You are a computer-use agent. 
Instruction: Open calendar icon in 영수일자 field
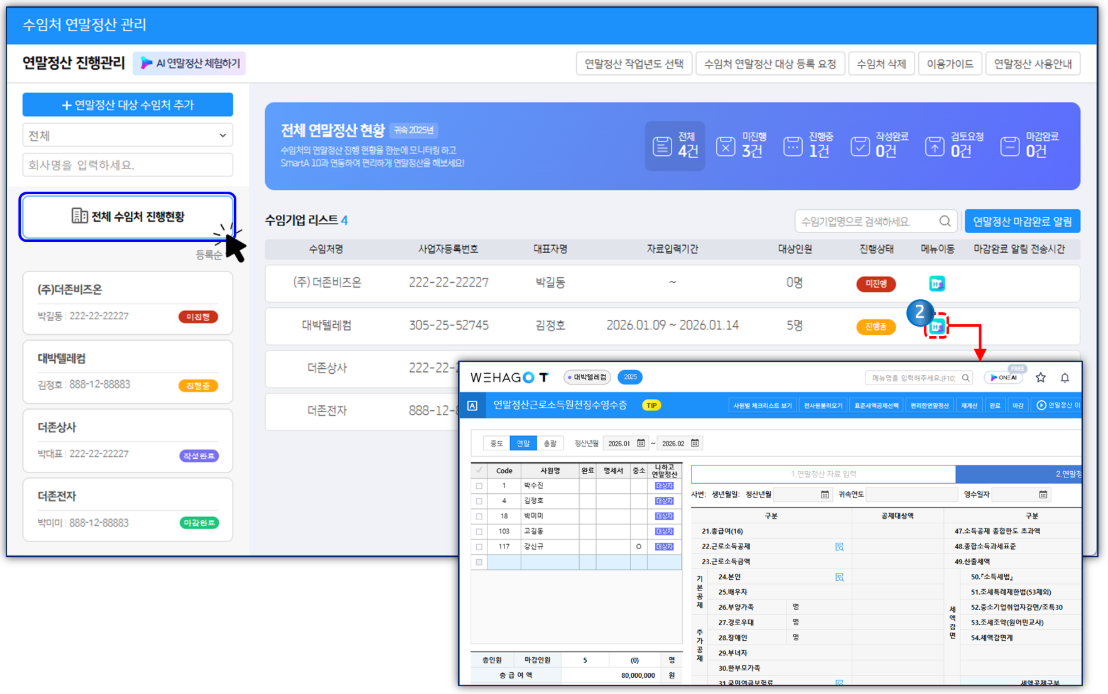[1043, 495]
